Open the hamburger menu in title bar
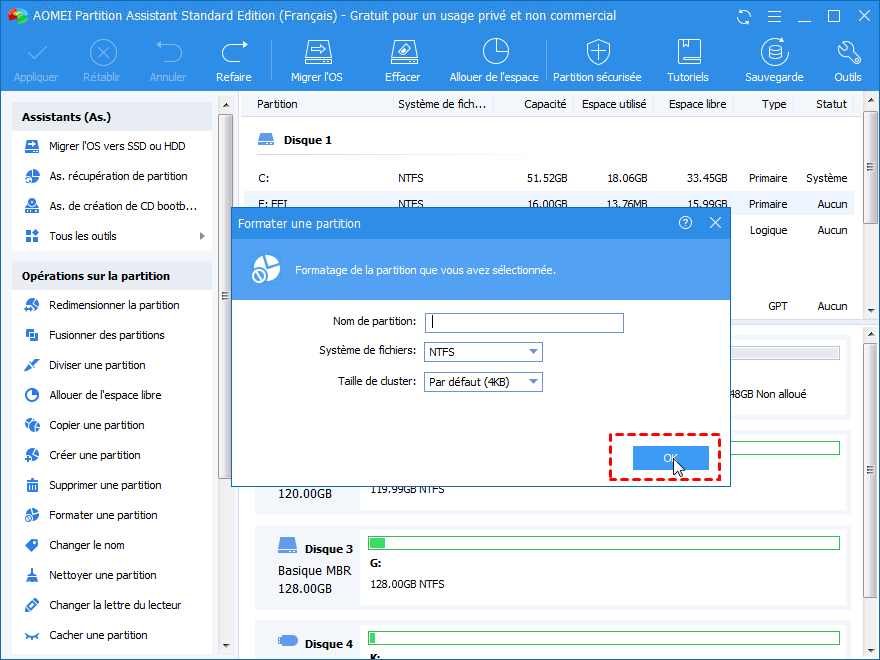 (774, 16)
